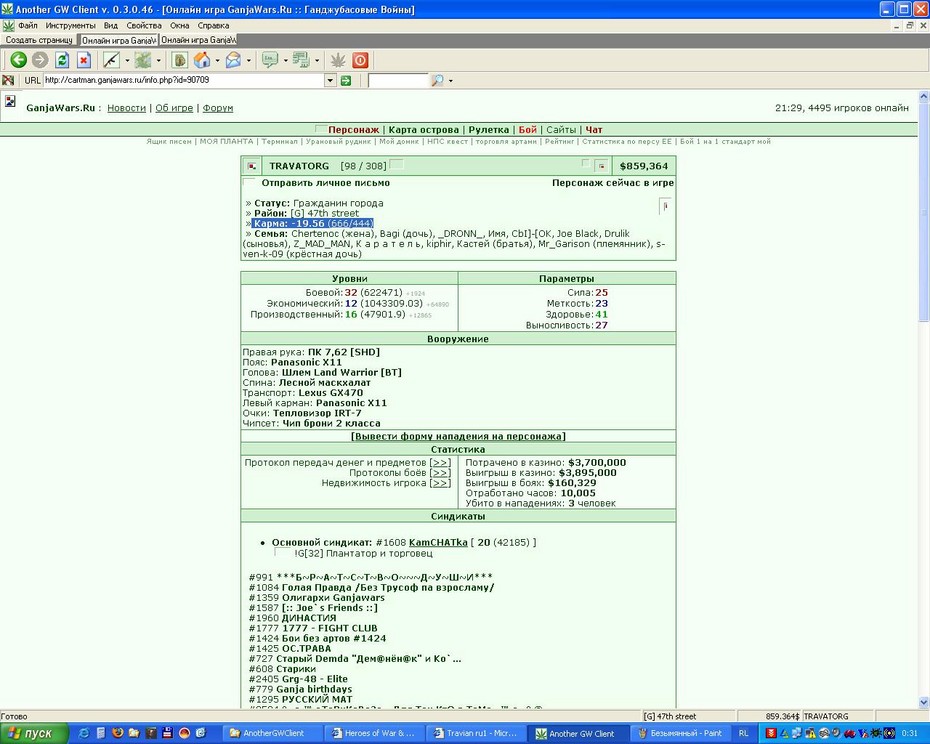Open Урановый рудник shortcut link
This screenshot has height=744, width=930.
coord(337,142)
